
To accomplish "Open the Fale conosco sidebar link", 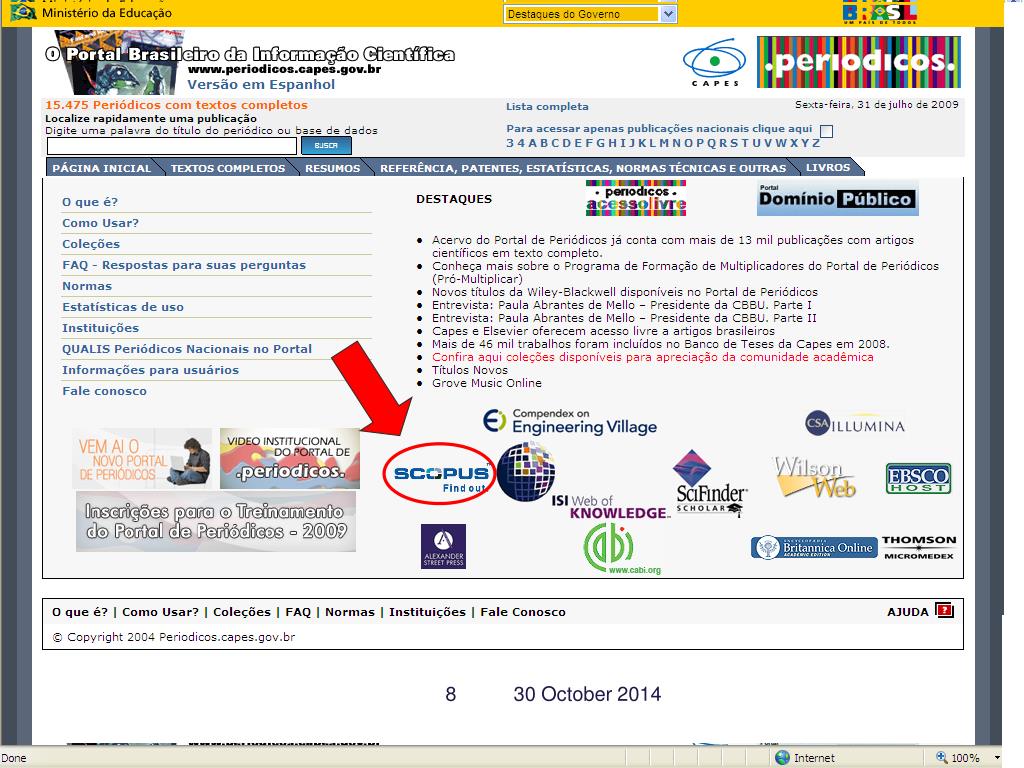I will 104,391.
